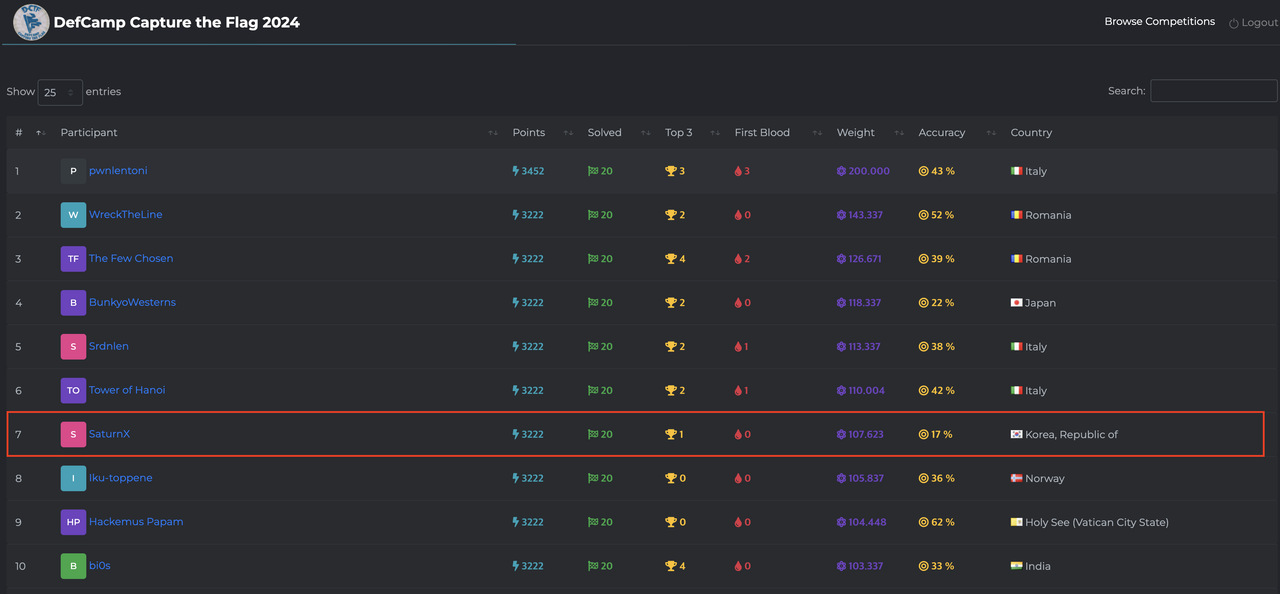Screen dimensions: 1280x594
Task: Click the DefCamp Capture the Flag 2024 title
Action: [x=177, y=22]
